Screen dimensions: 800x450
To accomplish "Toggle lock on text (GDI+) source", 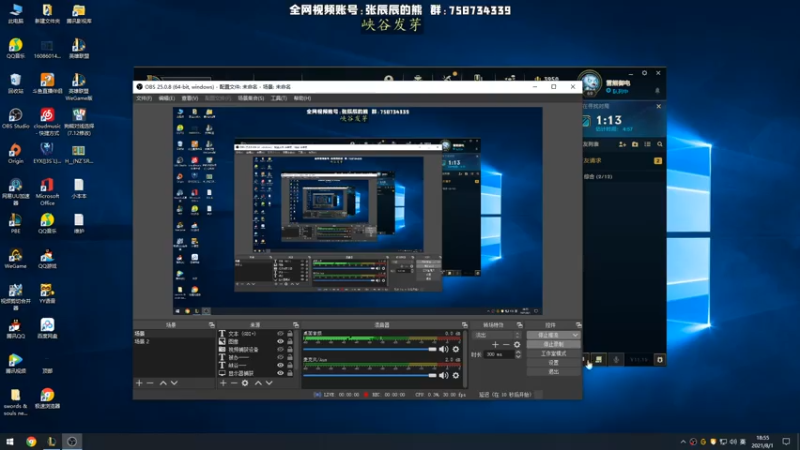I will pos(290,334).
